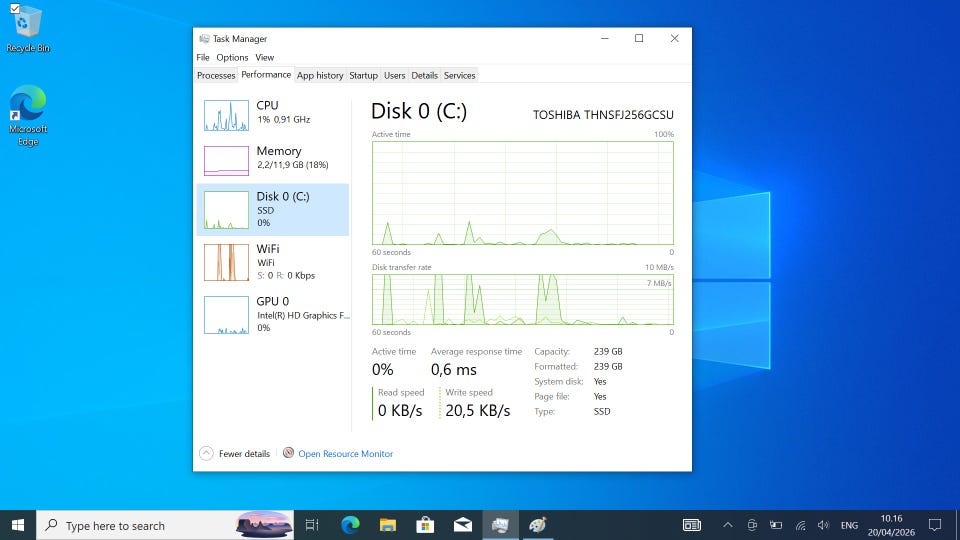This screenshot has height=540, width=960.
Task: Go to the Startup tab
Action: (x=363, y=75)
